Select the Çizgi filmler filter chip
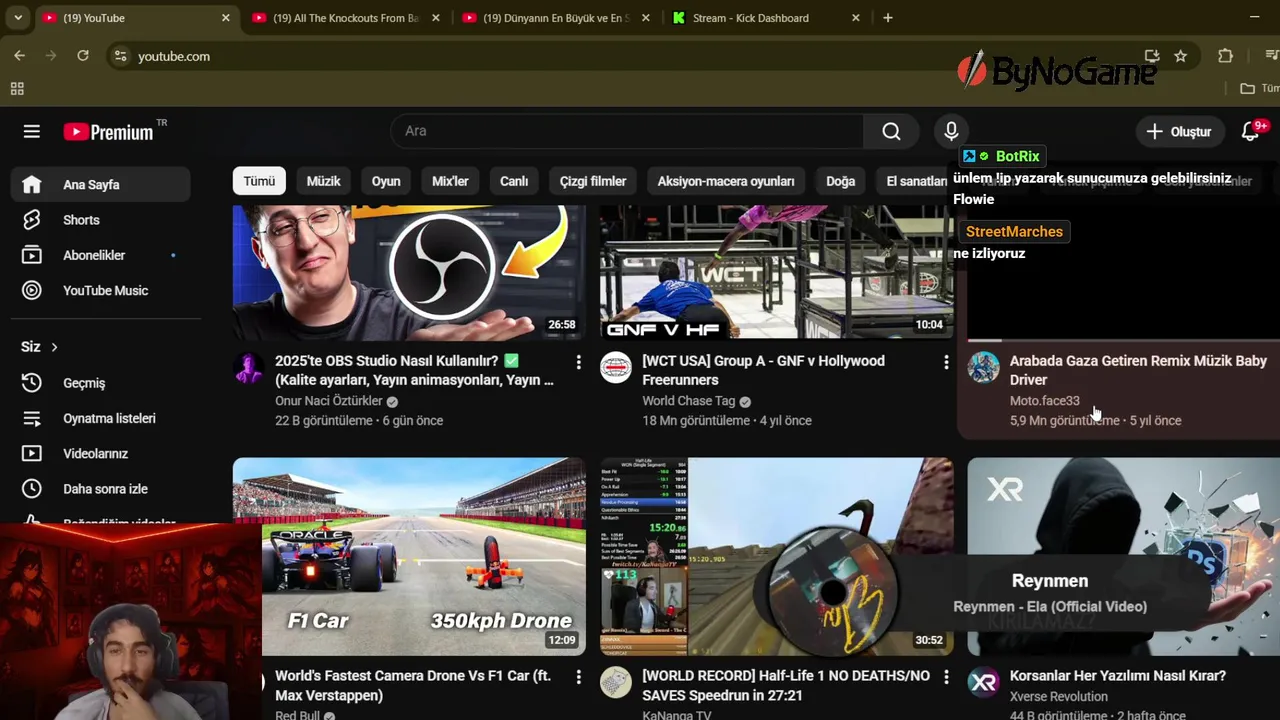Viewport: 1280px width, 720px height. [x=593, y=181]
